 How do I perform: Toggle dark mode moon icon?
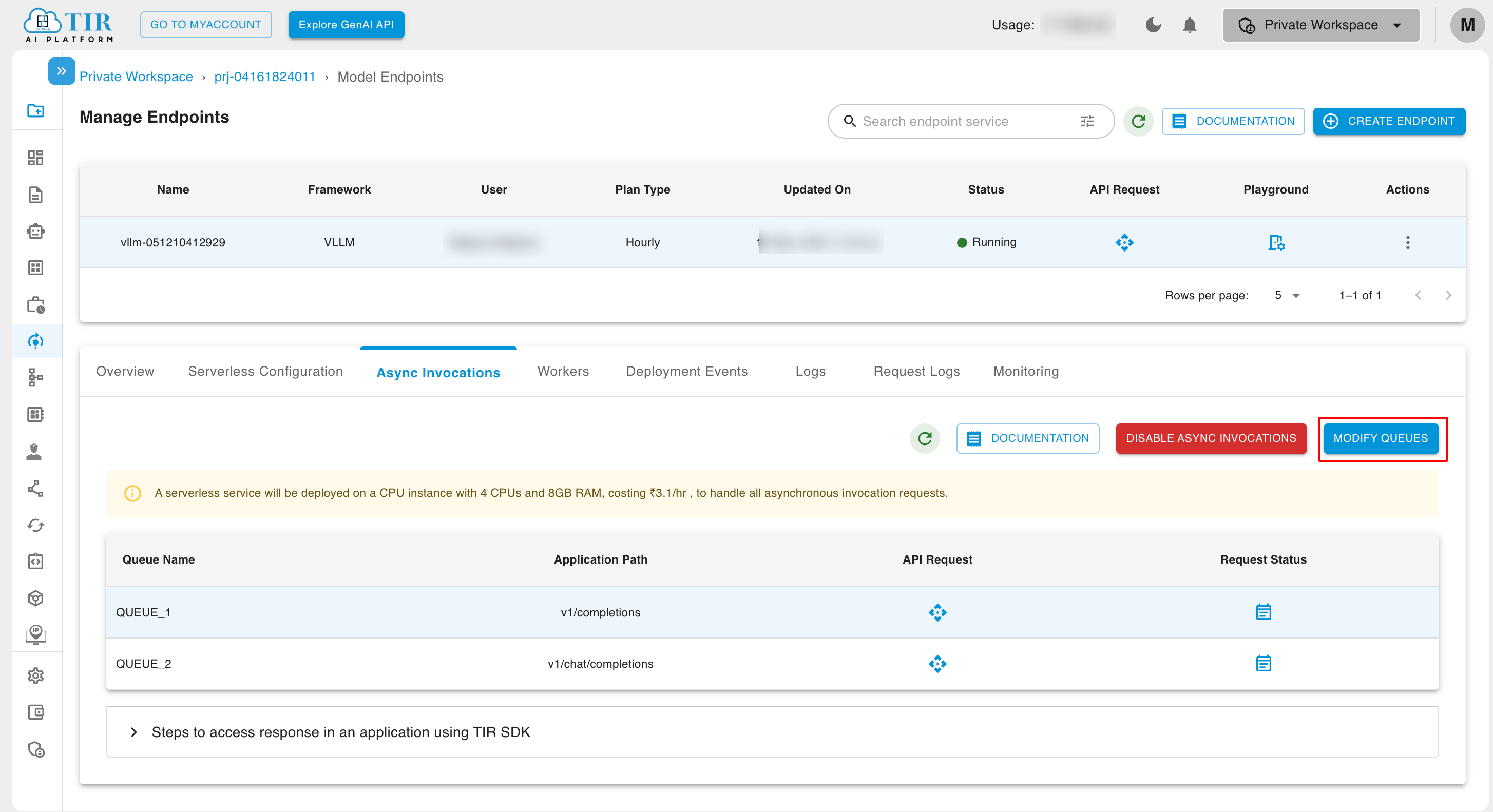pyautogui.click(x=1153, y=25)
